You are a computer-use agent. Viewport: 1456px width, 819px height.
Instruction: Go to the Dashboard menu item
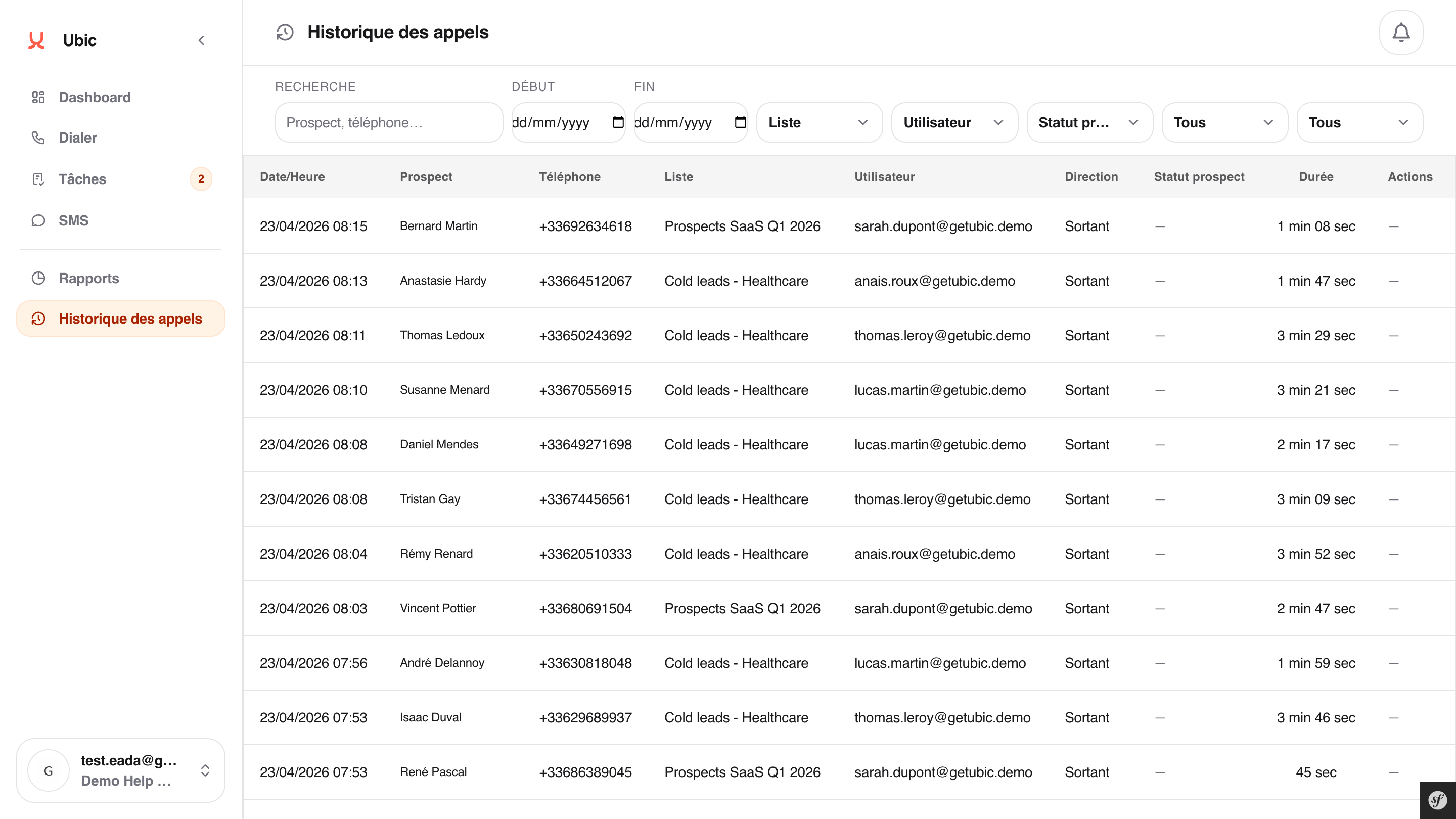(95, 97)
